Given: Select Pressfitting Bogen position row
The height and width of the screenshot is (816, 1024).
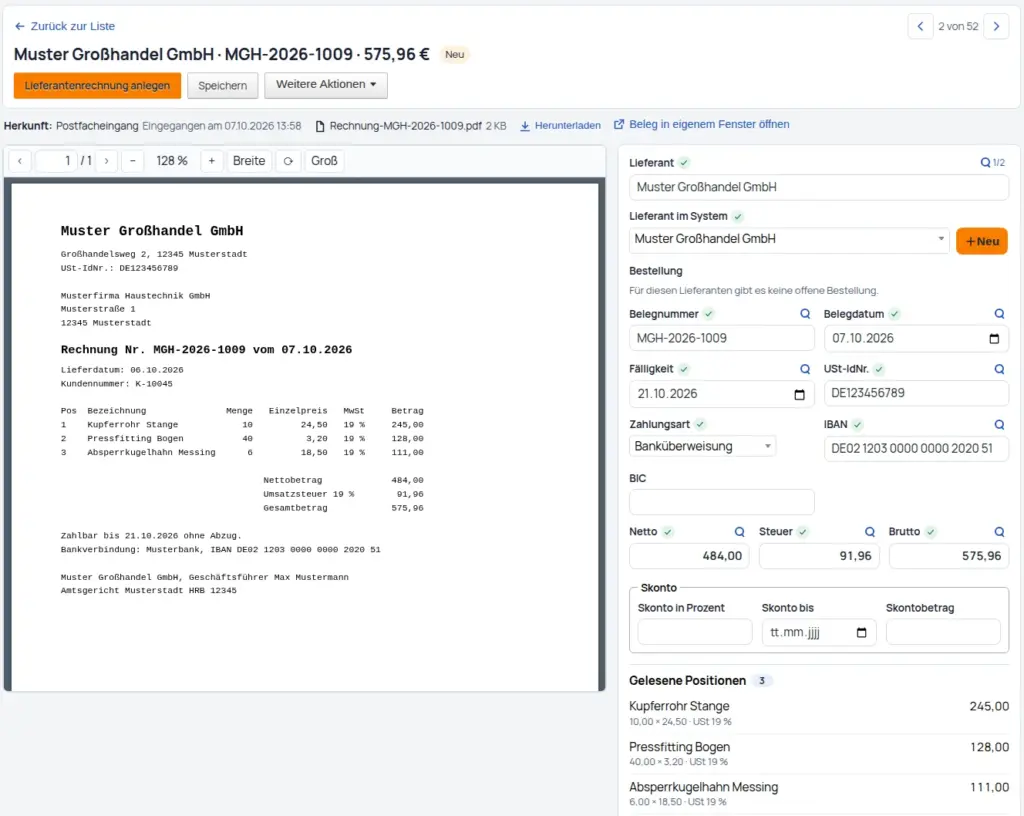Looking at the screenshot, I should (x=819, y=753).
